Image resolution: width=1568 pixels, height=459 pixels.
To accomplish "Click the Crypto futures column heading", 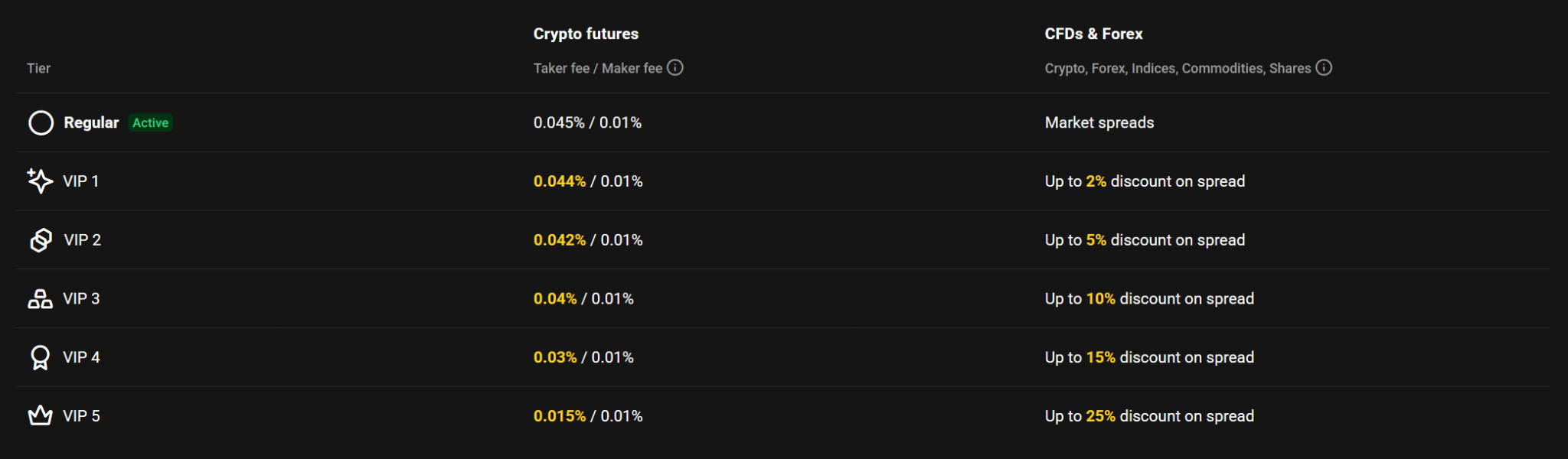I will click(586, 34).
